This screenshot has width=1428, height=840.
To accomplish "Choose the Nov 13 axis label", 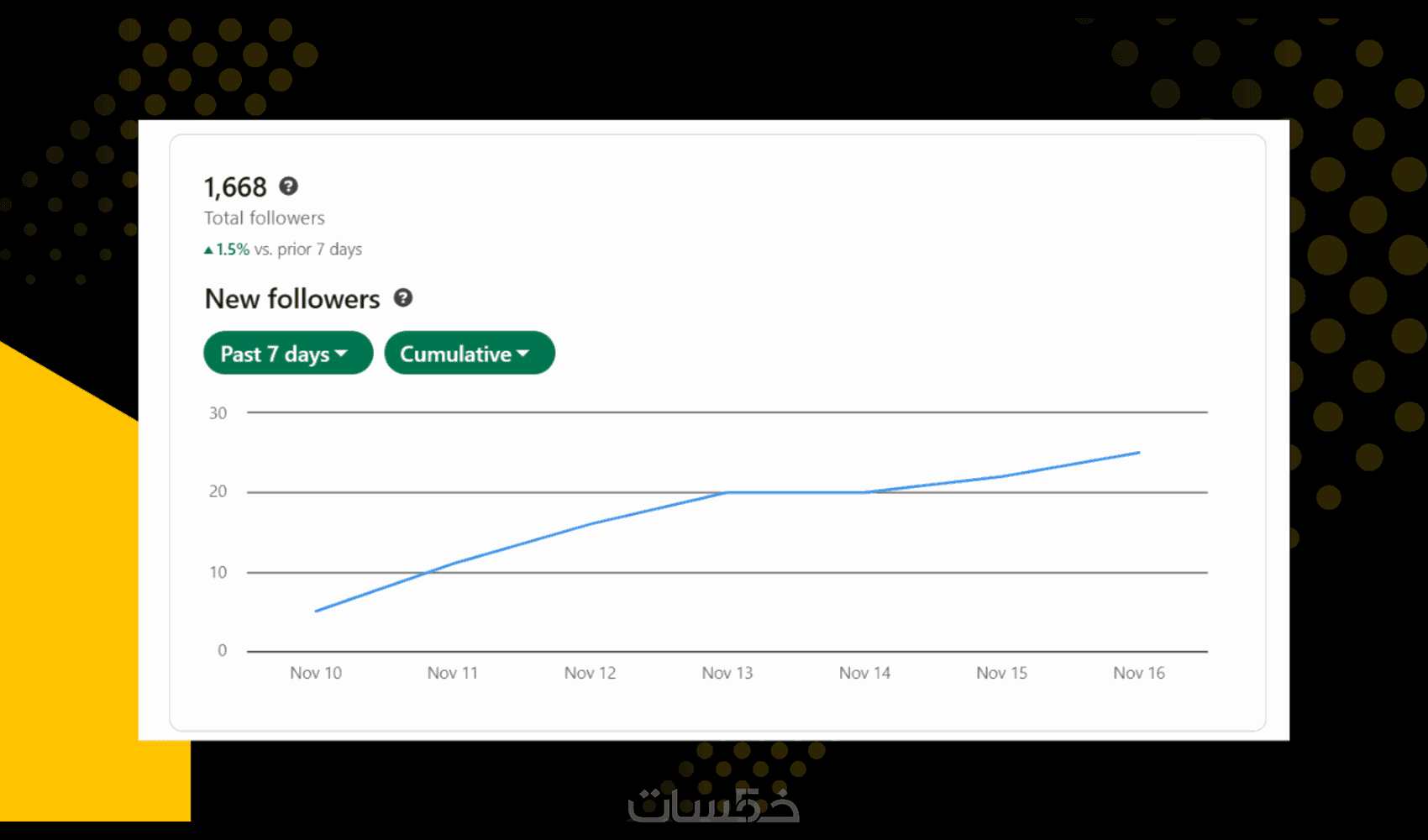I will (727, 673).
